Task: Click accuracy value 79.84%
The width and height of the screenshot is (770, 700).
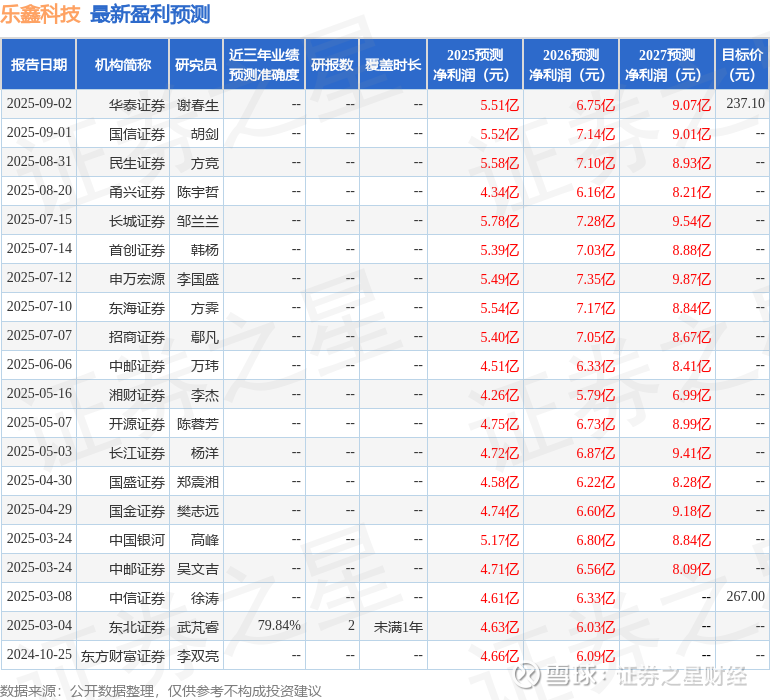Action: click(279, 625)
